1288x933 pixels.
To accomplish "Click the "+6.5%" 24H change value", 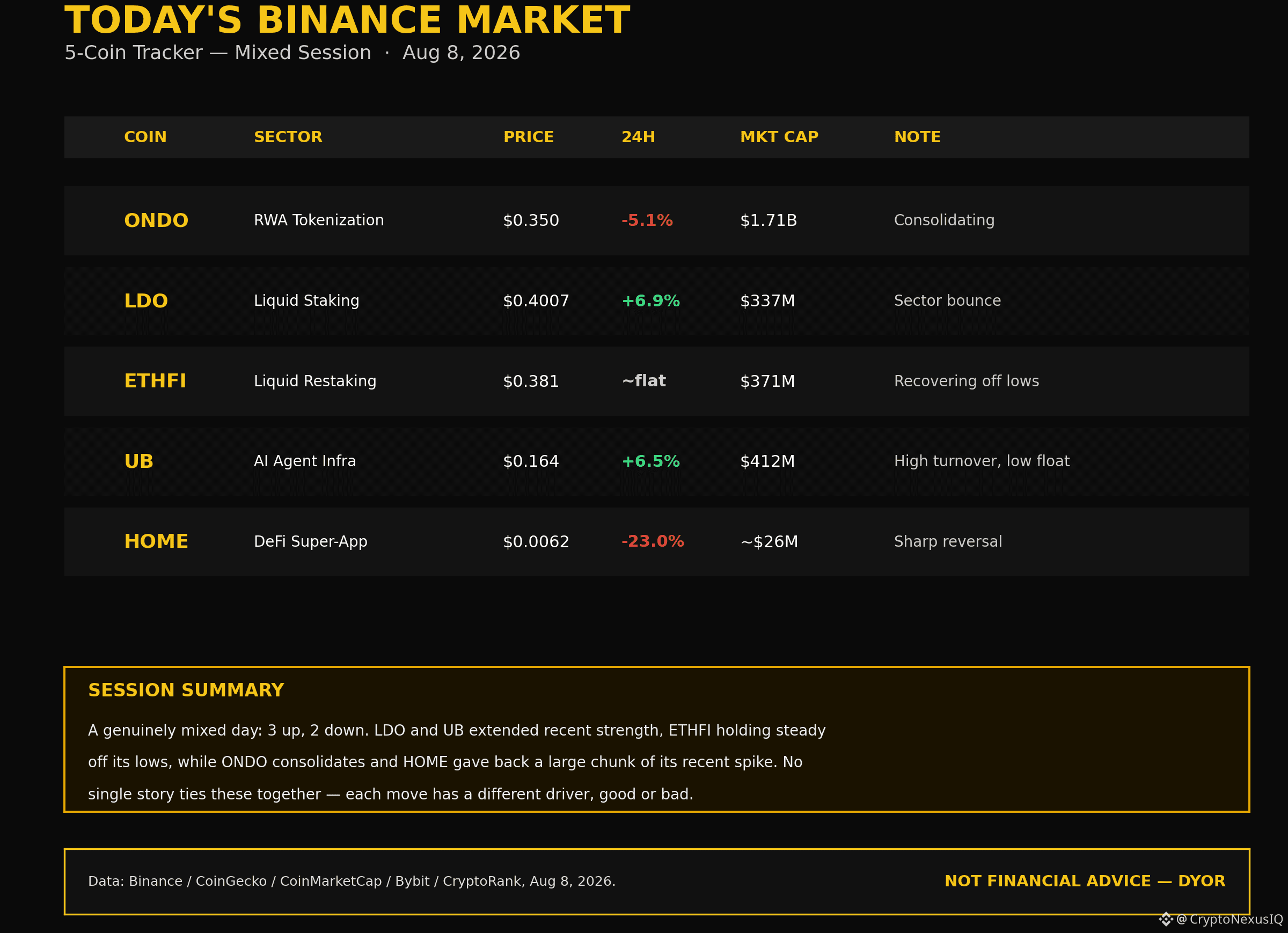I will 651,462.
